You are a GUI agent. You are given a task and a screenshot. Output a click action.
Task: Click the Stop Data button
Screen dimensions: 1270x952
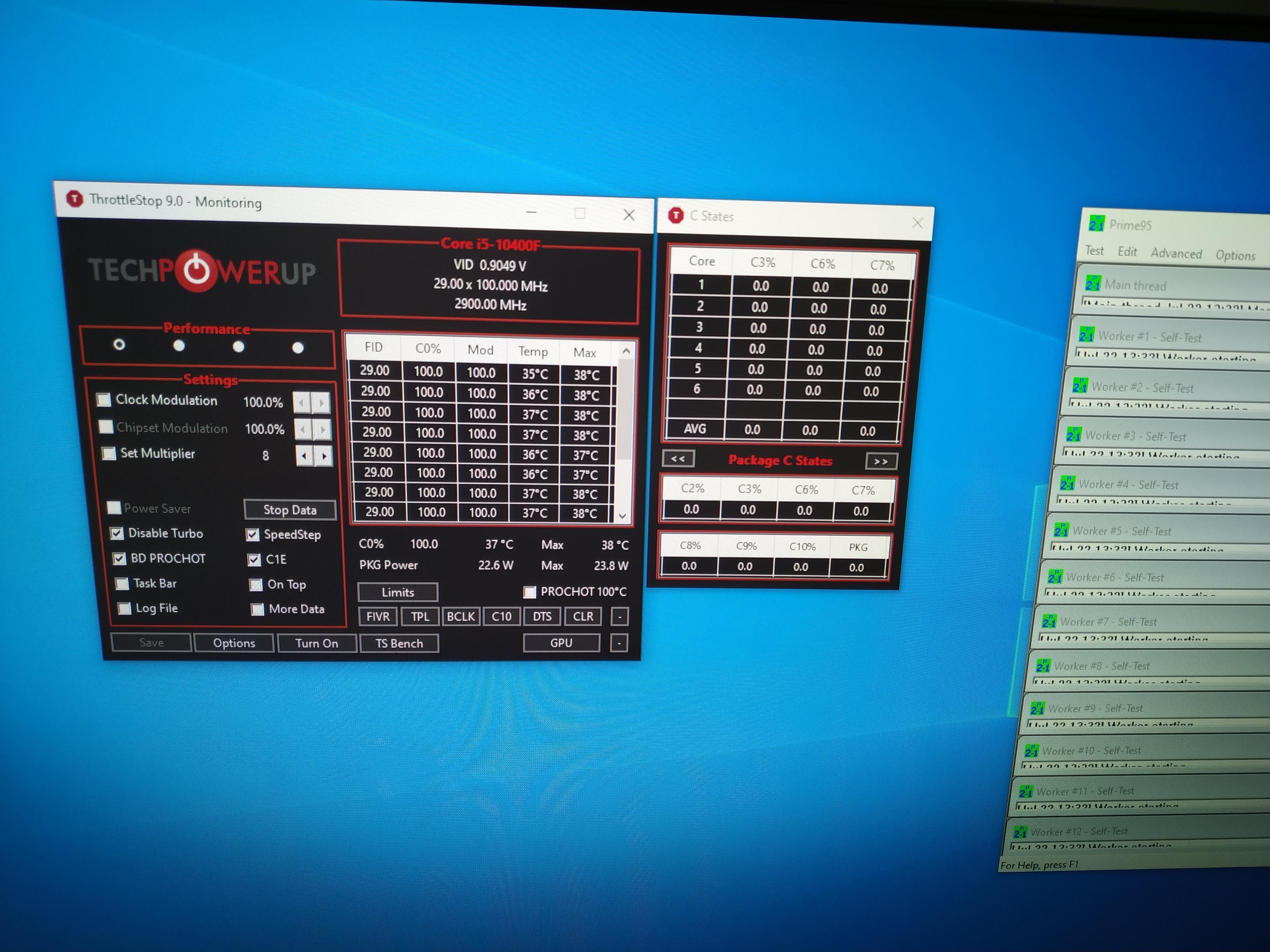[x=289, y=510]
